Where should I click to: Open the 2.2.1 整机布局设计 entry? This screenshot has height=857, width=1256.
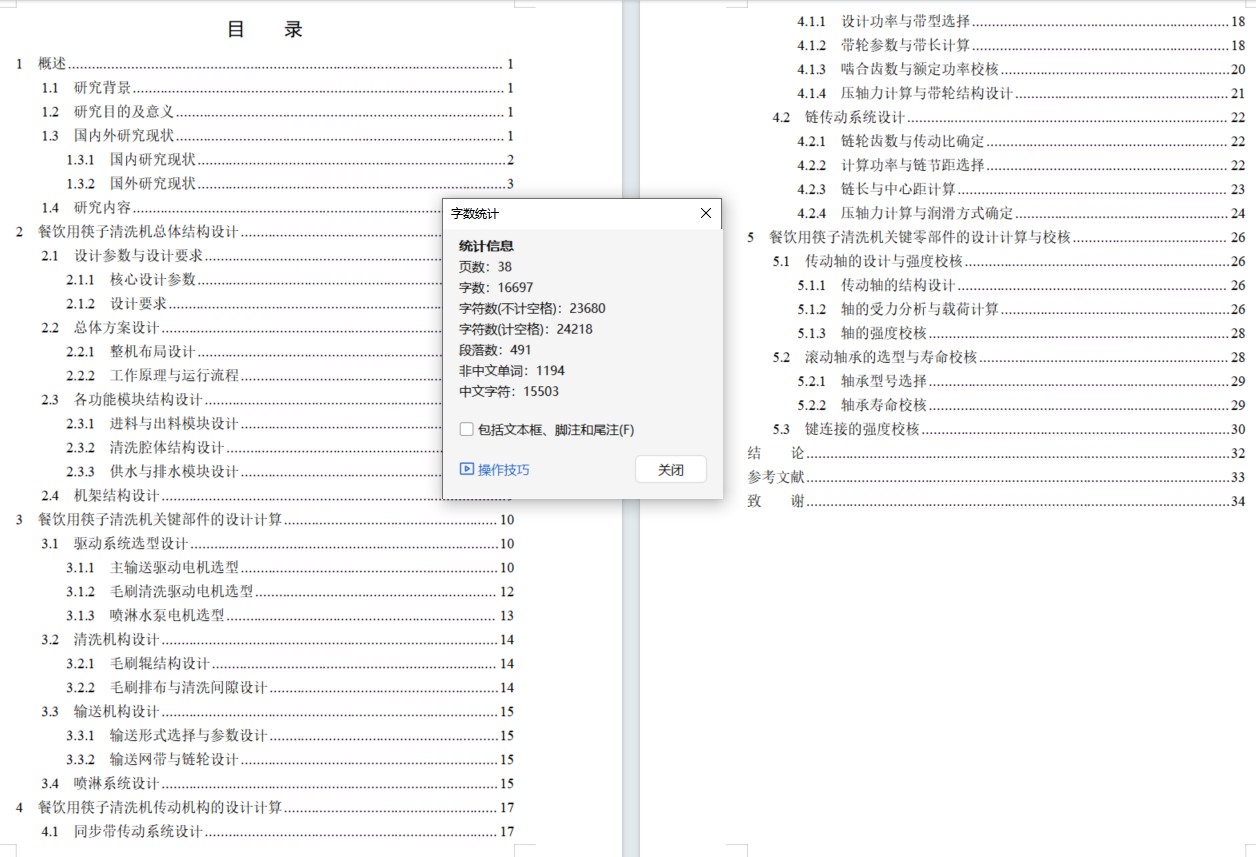(x=255, y=352)
